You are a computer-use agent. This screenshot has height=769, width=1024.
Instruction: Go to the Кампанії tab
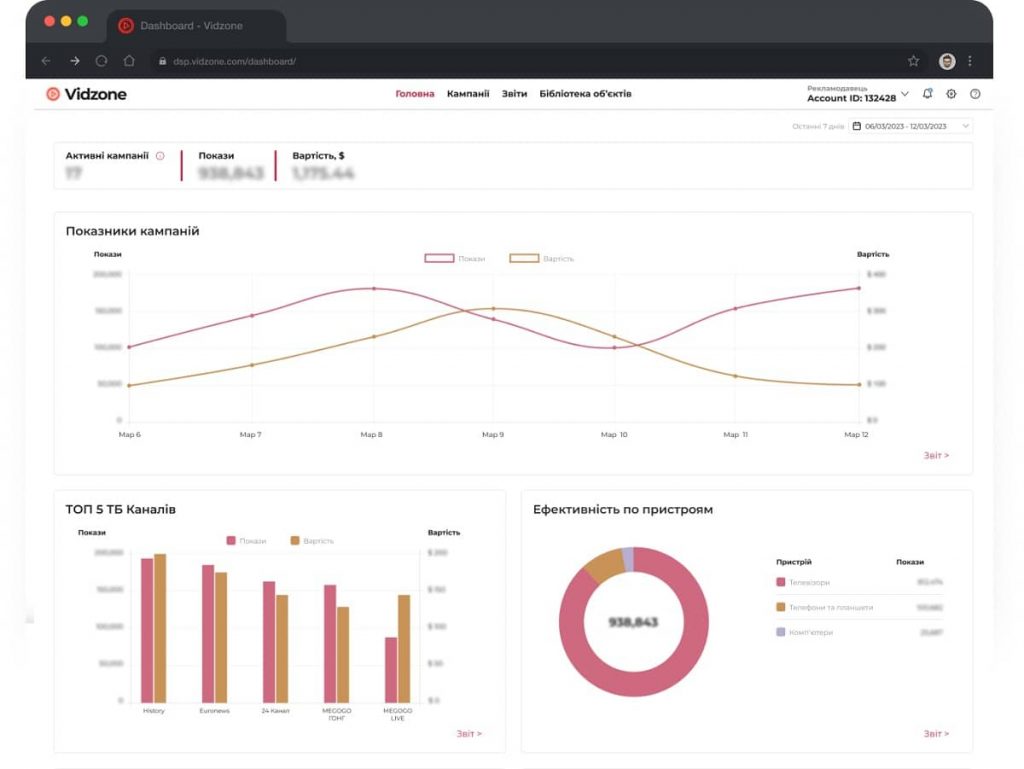pos(468,94)
